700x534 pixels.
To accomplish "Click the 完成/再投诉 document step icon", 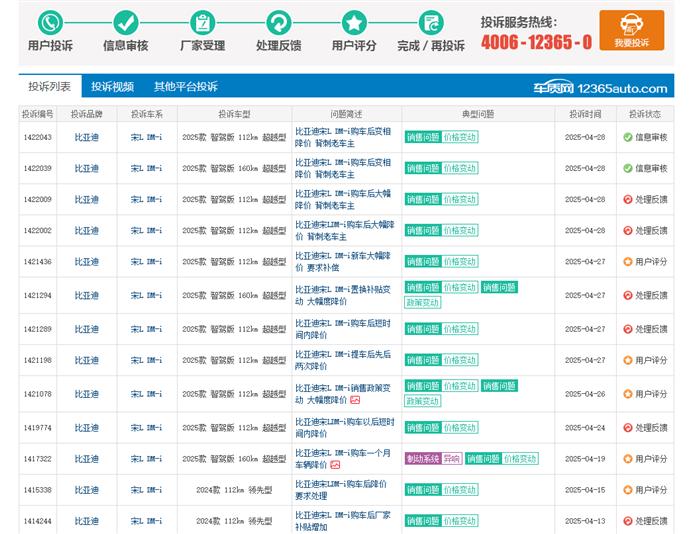I will pyautogui.click(x=431, y=22).
